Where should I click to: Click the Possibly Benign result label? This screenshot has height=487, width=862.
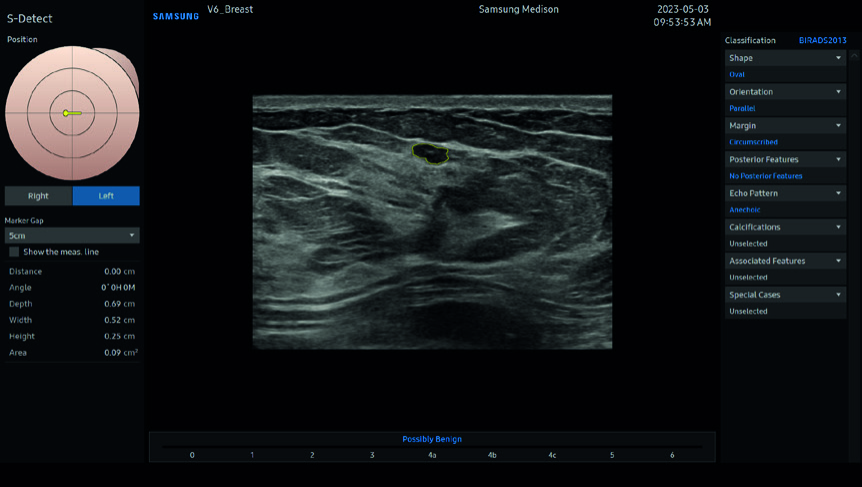[432, 439]
